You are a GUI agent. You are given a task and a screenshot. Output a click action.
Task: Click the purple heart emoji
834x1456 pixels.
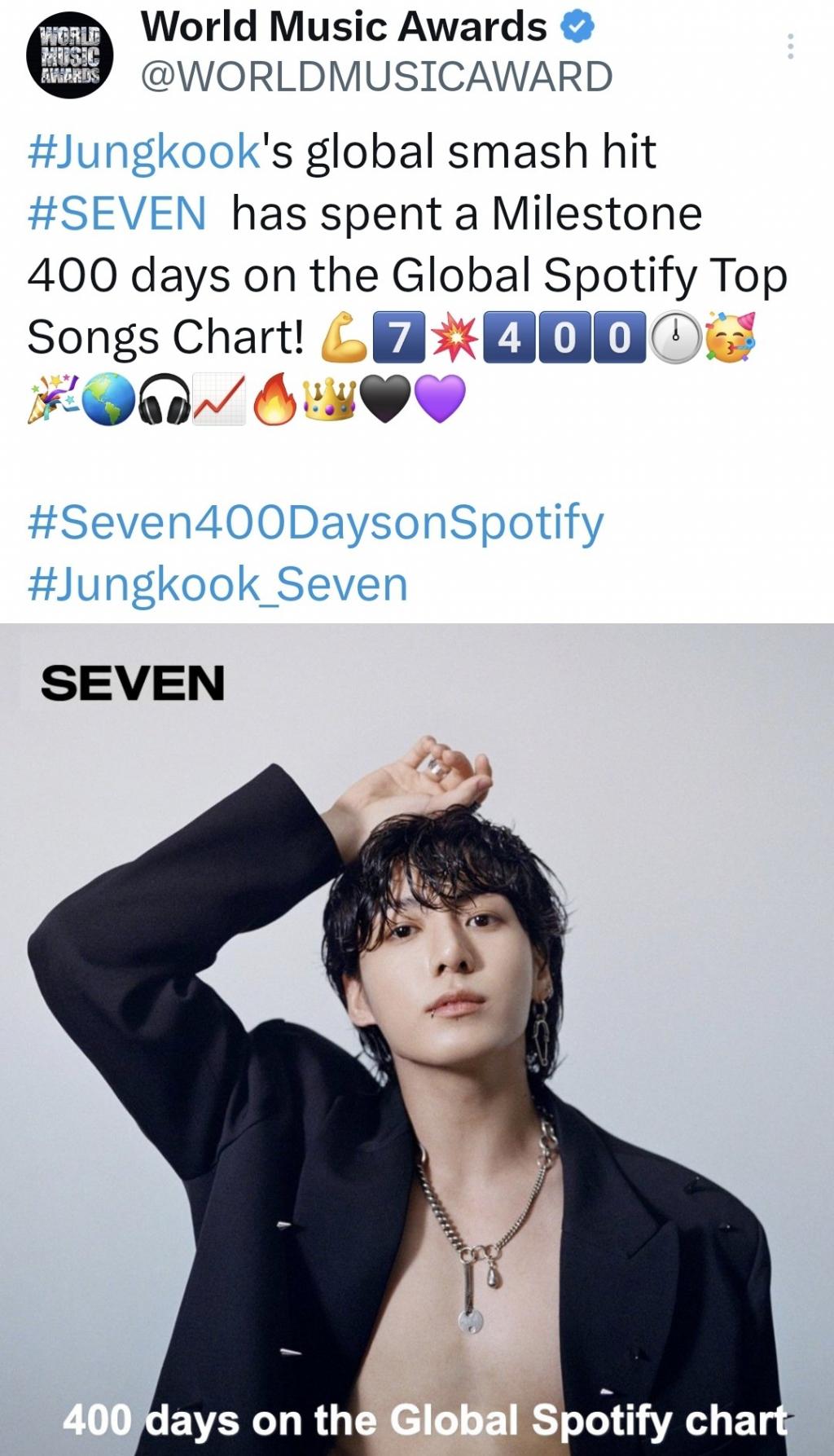click(x=441, y=399)
